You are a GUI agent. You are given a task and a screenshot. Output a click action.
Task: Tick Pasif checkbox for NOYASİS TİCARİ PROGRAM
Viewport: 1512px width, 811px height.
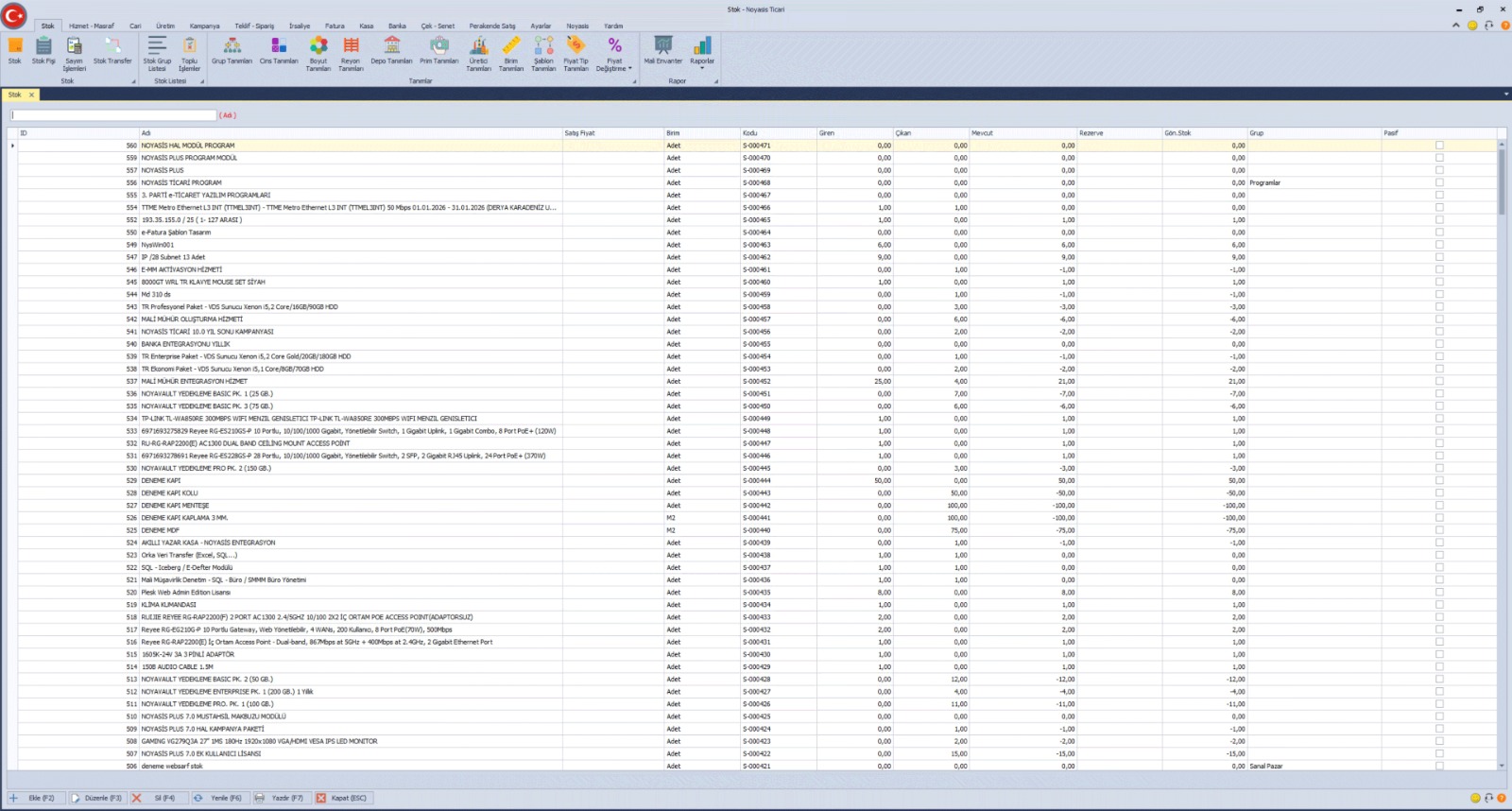point(1439,182)
